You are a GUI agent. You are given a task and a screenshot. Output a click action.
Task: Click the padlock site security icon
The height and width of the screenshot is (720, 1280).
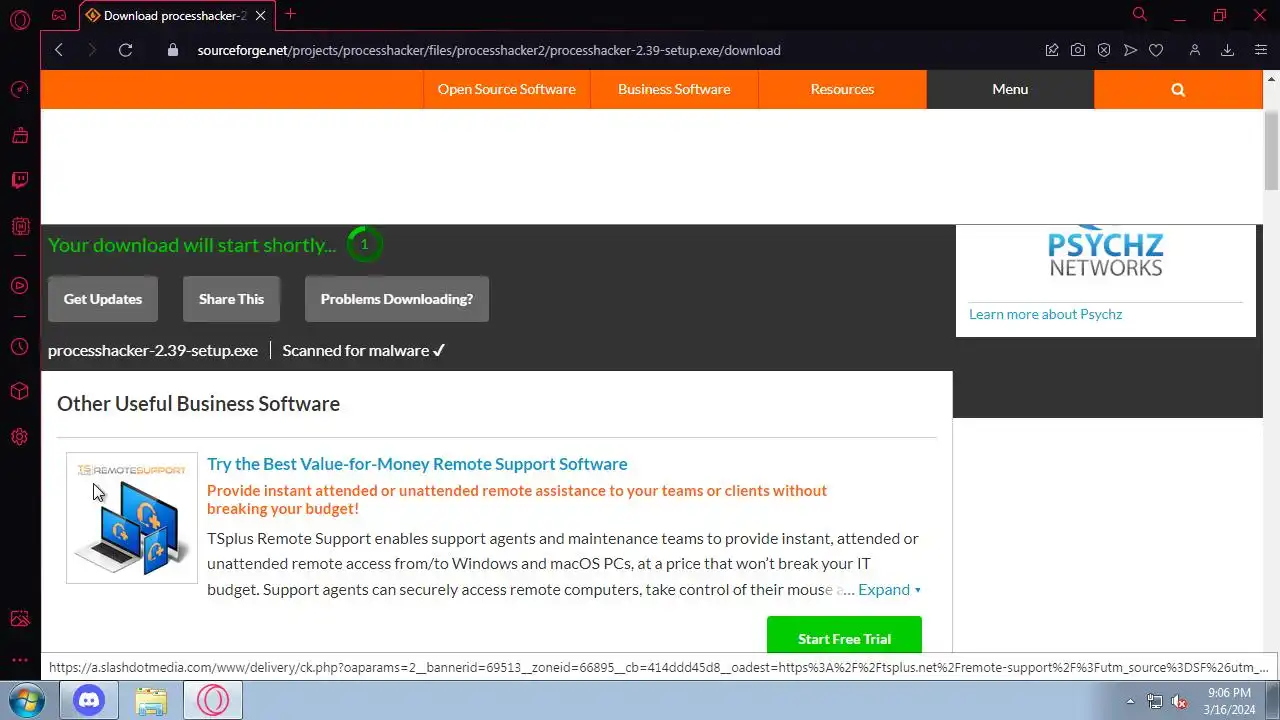click(x=172, y=50)
